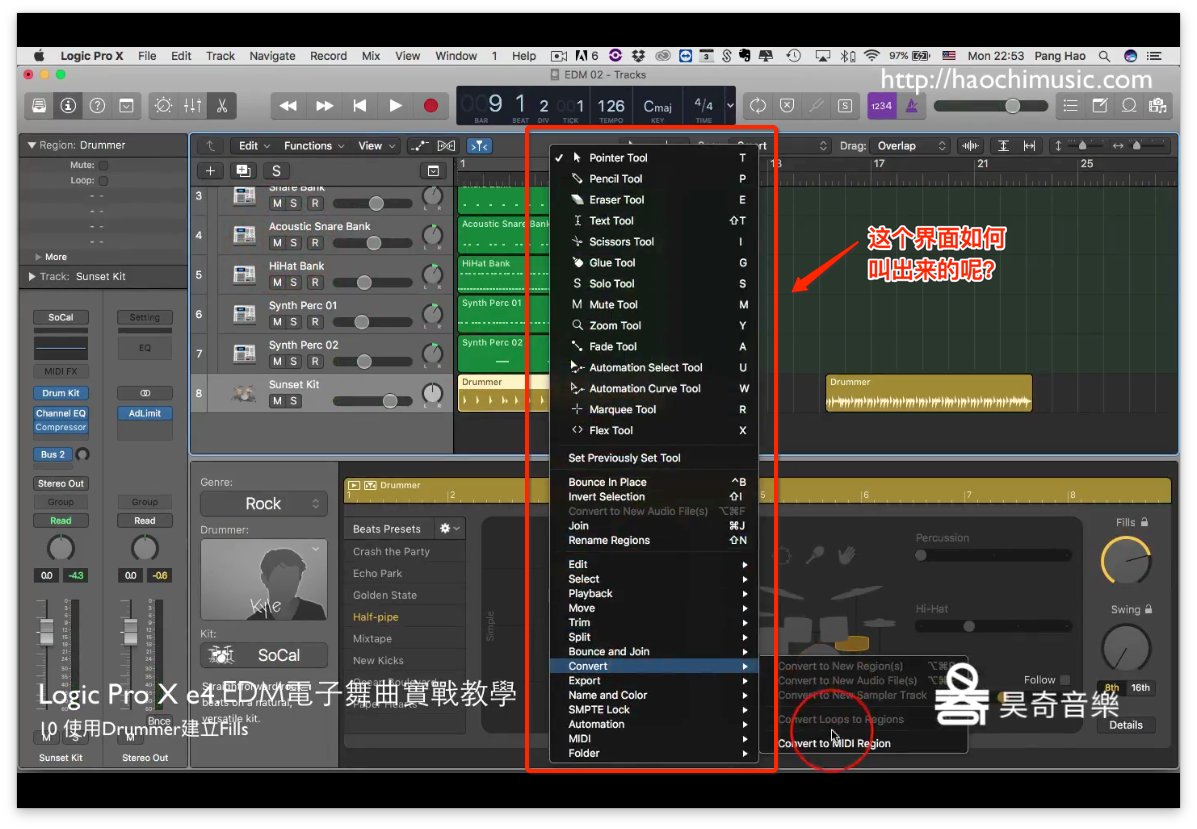Toggle the metronome click button
1197x829 pixels.
point(911,106)
